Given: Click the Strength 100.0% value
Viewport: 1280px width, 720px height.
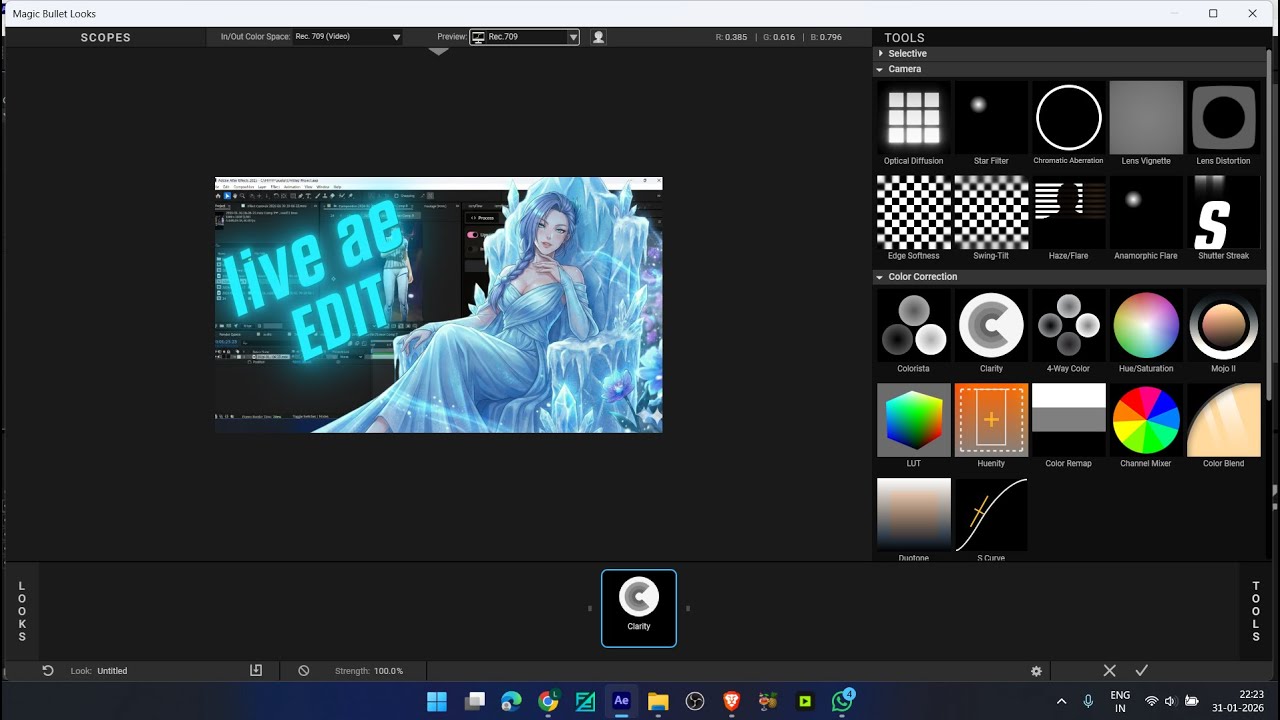Looking at the screenshot, I should (388, 671).
